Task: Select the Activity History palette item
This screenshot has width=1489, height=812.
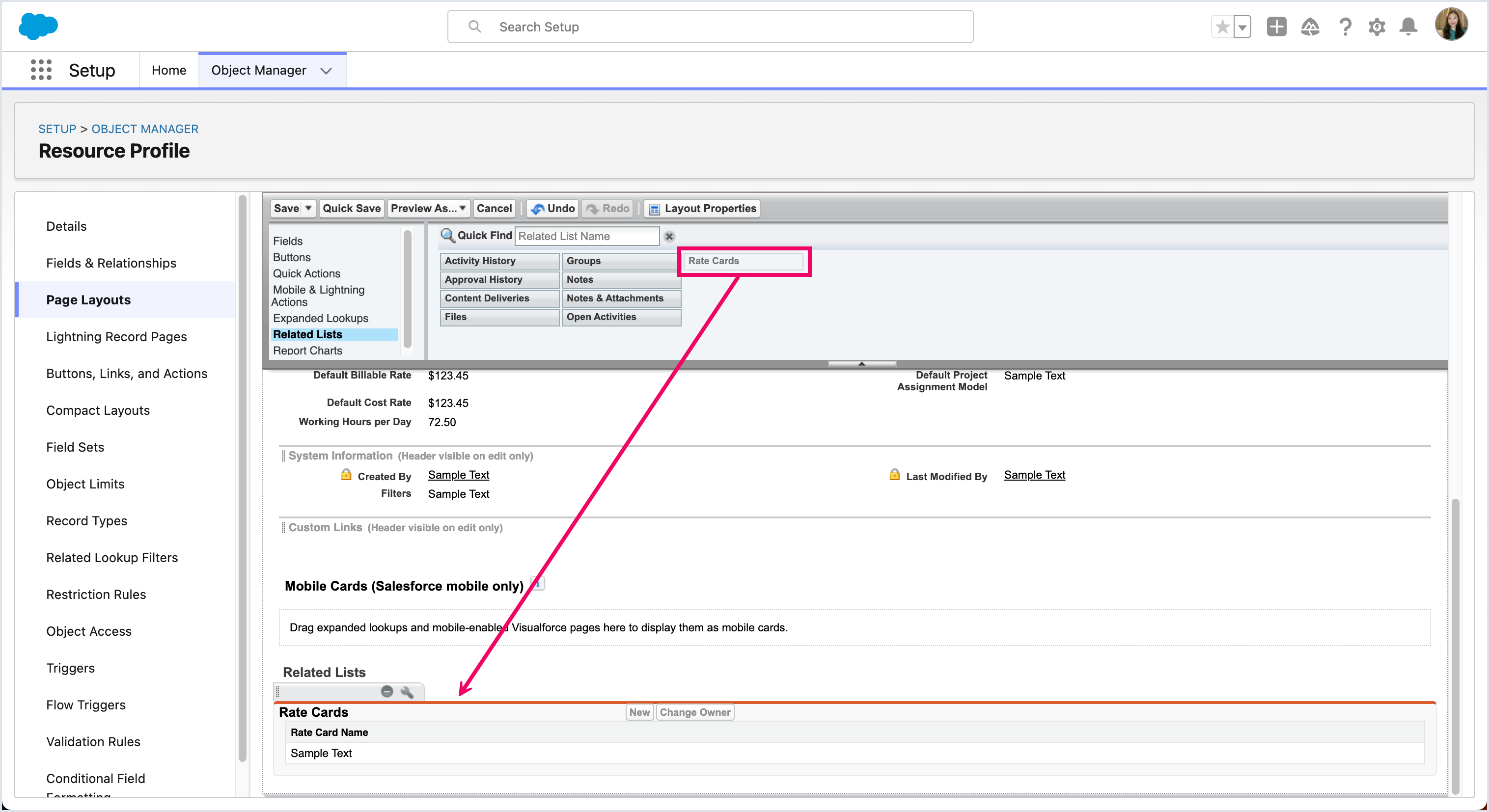Action: (x=499, y=261)
